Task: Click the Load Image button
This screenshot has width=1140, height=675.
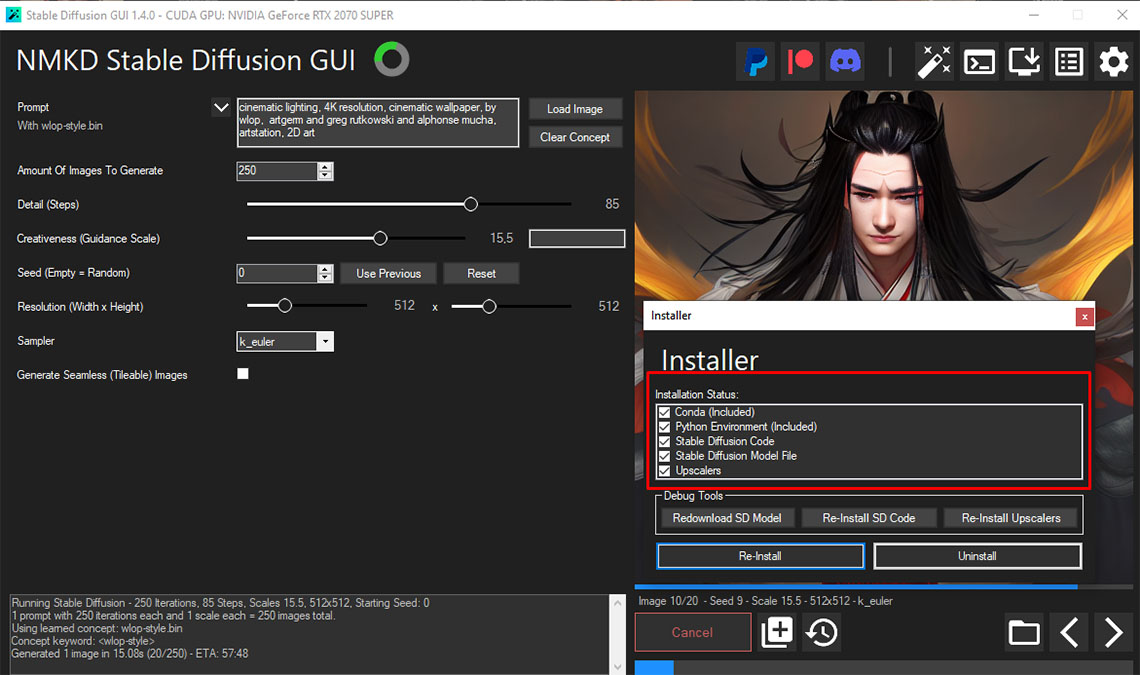Action: pos(575,109)
